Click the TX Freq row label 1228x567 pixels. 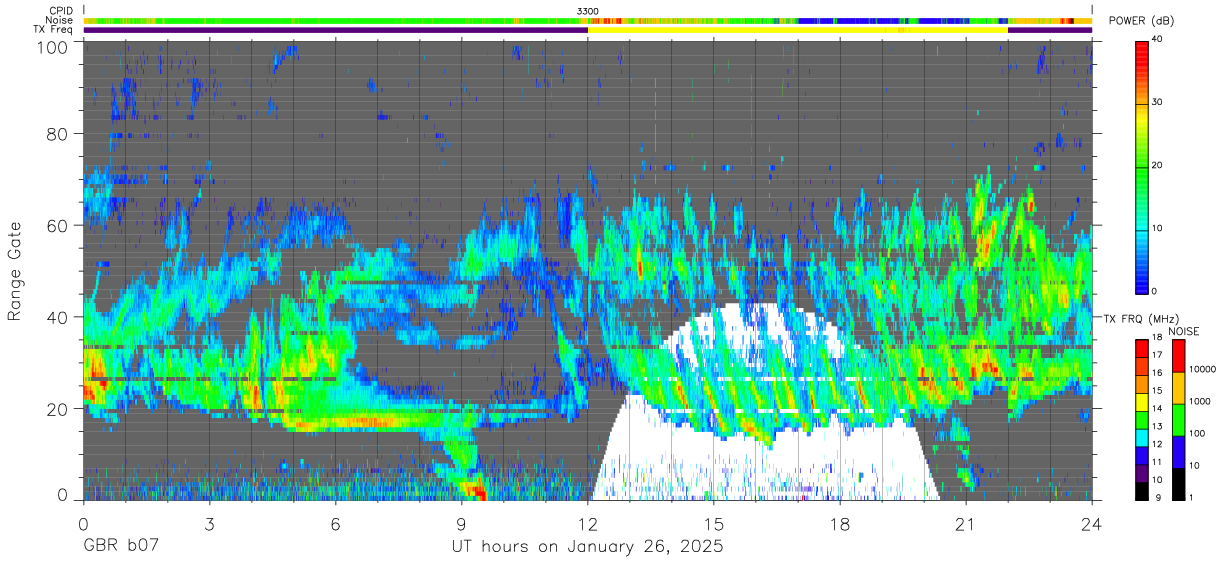point(53,30)
